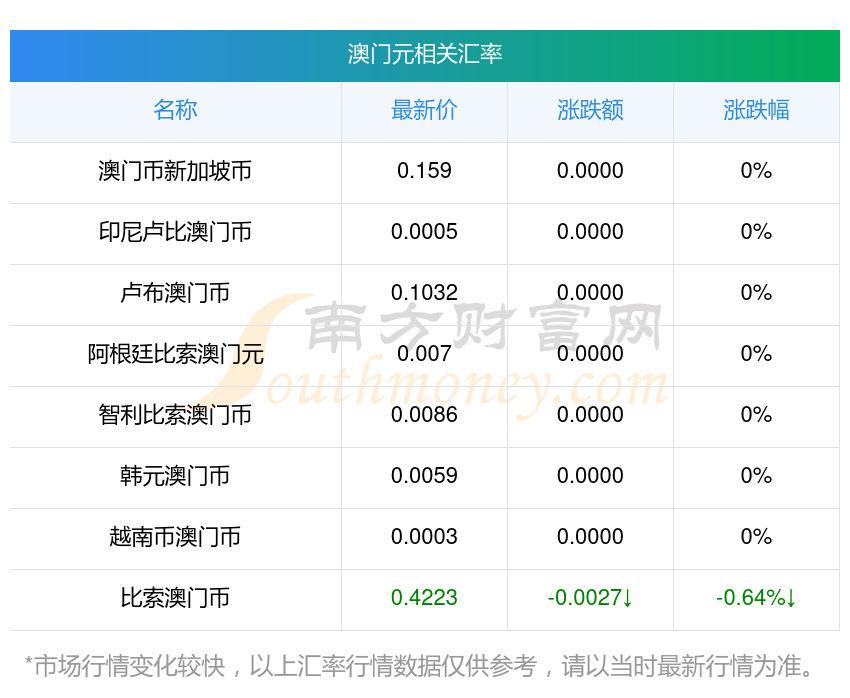Open the 智利比索澳门币 row name
Screen dimensions: 850x698
176,415
